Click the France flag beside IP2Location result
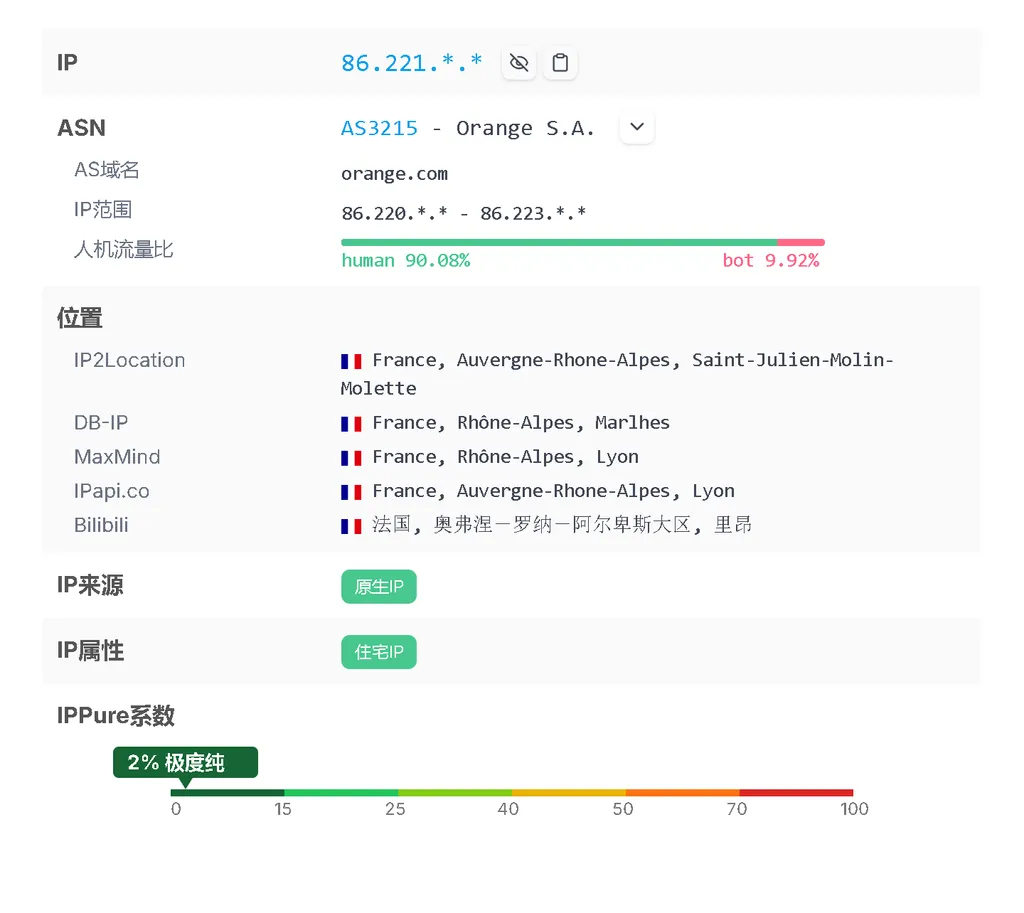Viewport: 1024px width, 913px height. click(351, 360)
